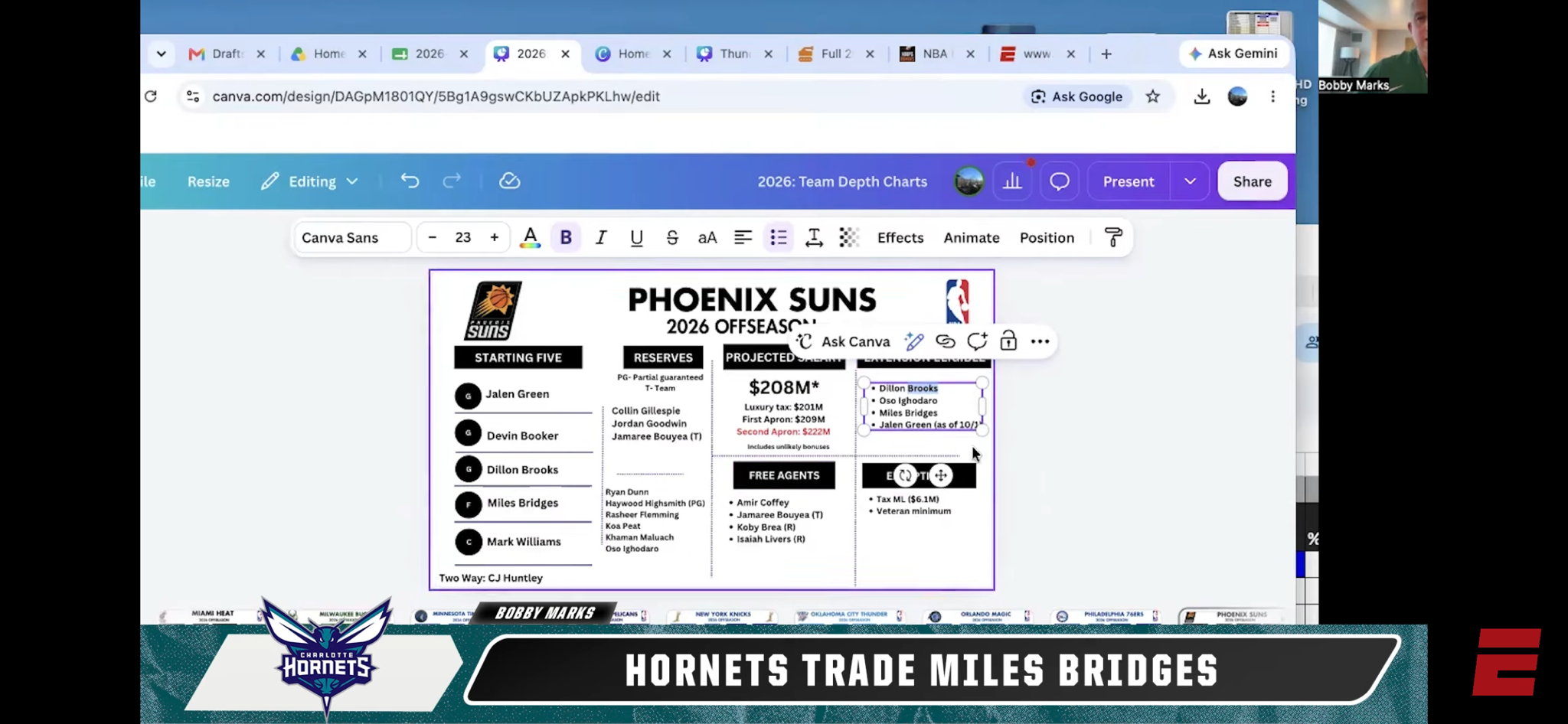This screenshot has width=1568, height=724.
Task: Toggle strikethrough formatting
Action: coord(671,237)
